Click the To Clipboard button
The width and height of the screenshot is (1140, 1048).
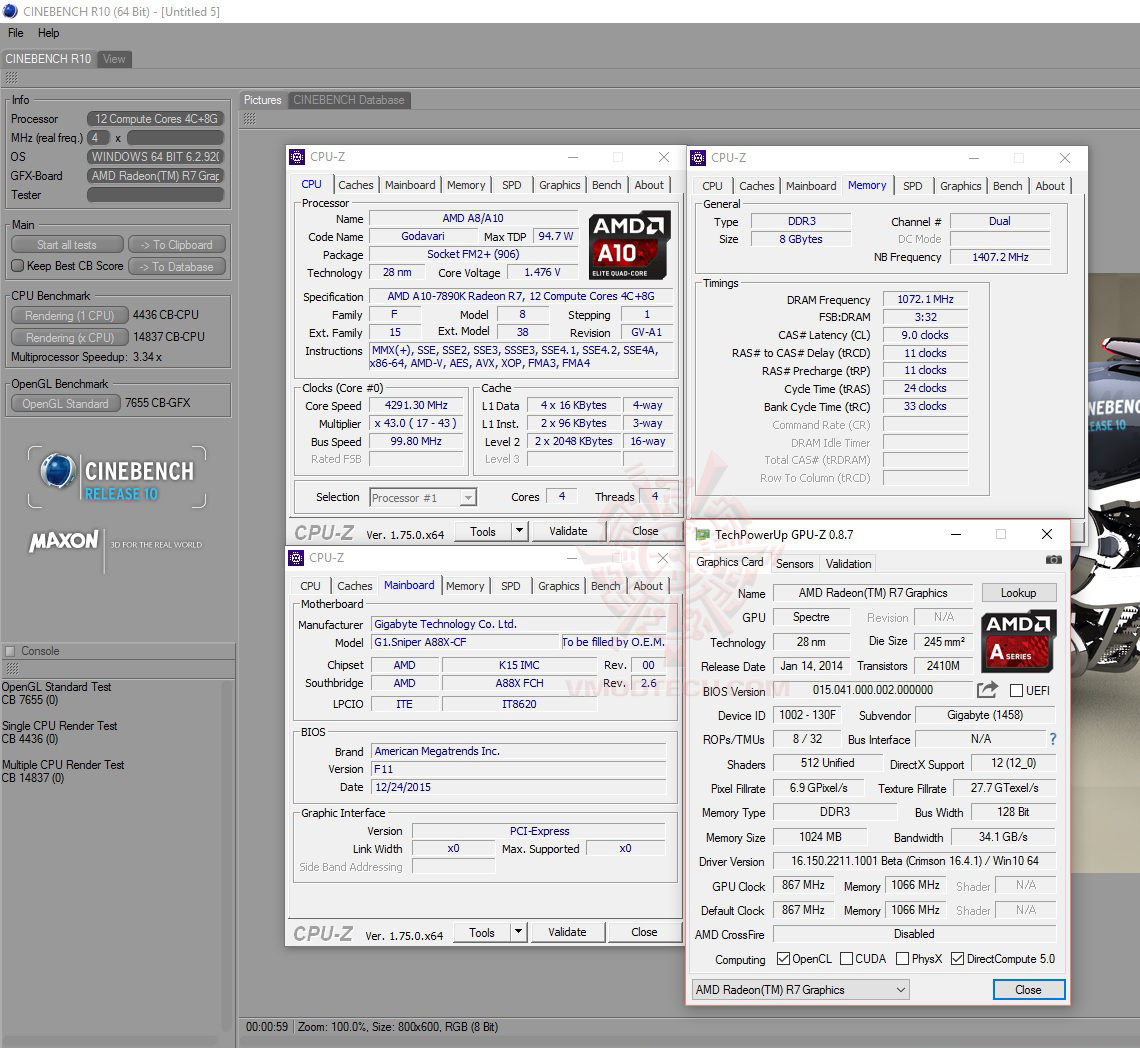(177, 244)
